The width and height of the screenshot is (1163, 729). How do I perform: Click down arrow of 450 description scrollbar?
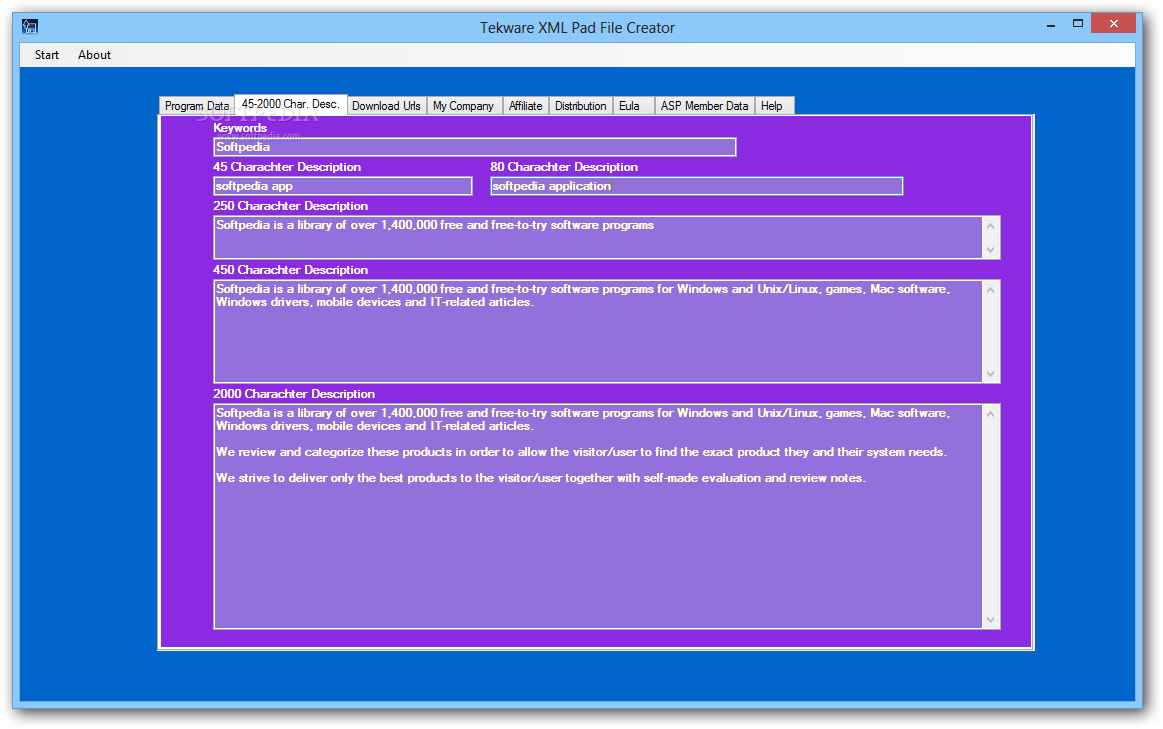[991, 374]
